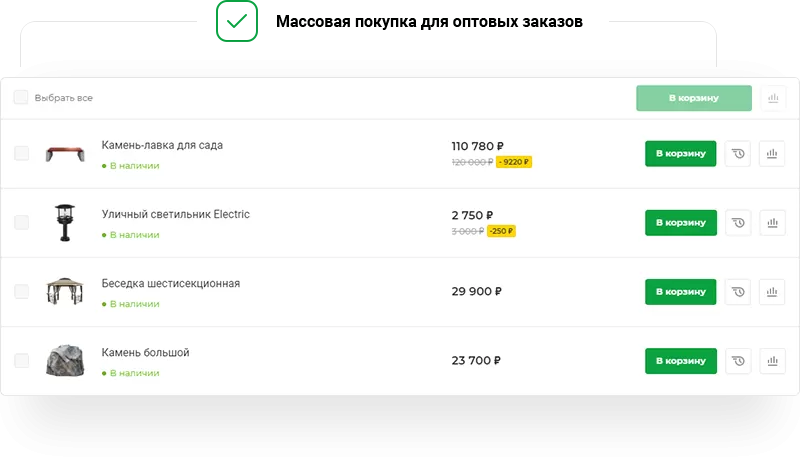The width and height of the screenshot is (800, 460).
Task: Toggle the Выбрать все checkbox
Action: click(21, 98)
